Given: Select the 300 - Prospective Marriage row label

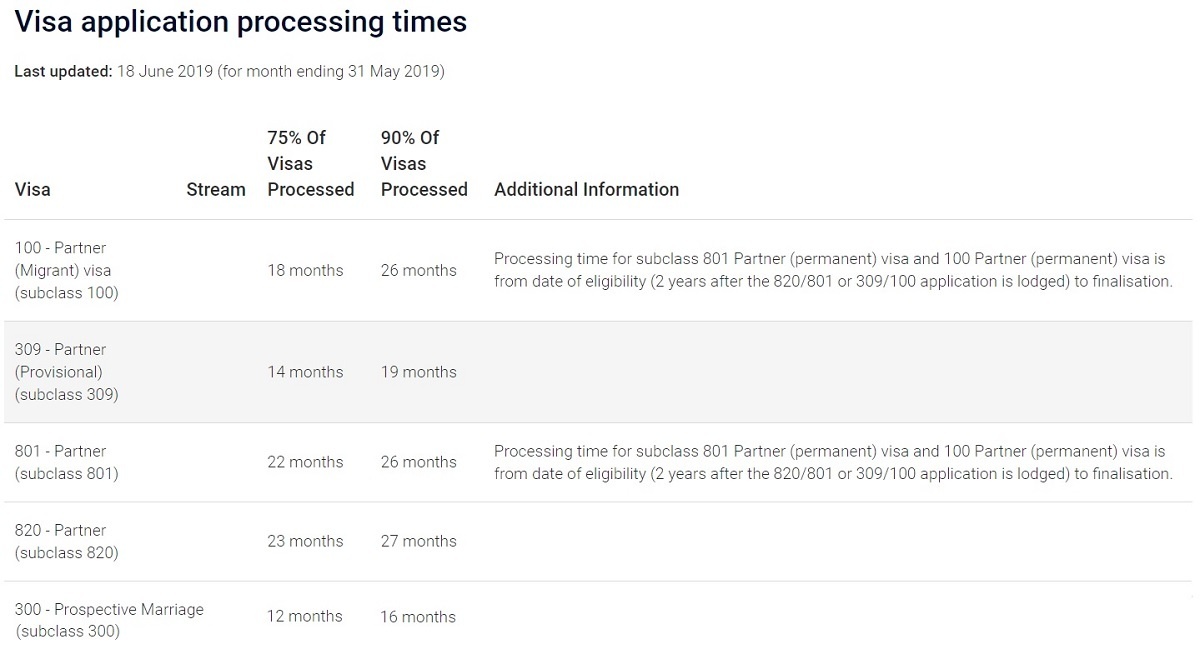Looking at the screenshot, I should [x=109, y=620].
